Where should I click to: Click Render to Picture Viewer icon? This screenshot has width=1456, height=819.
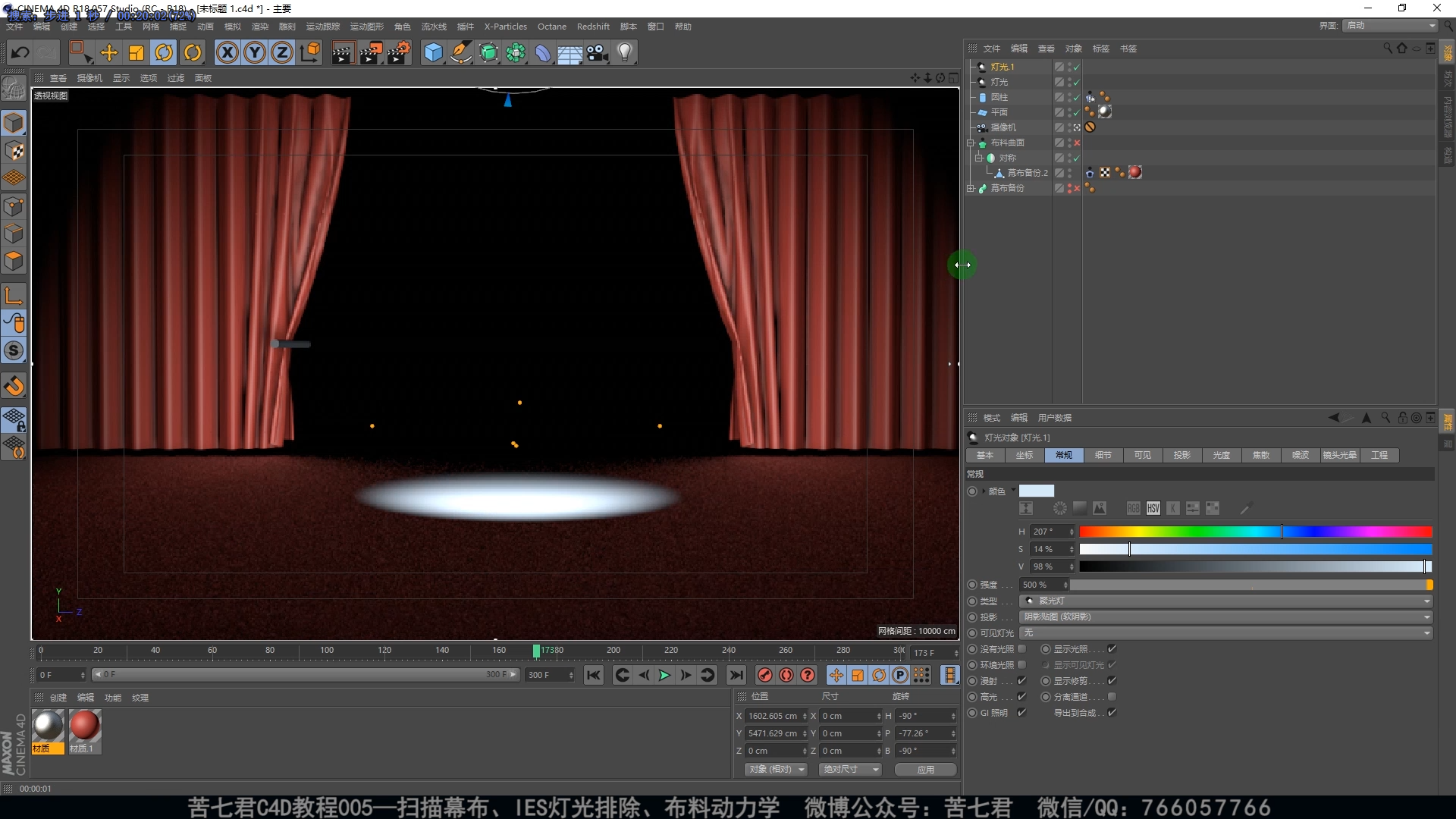tap(370, 52)
